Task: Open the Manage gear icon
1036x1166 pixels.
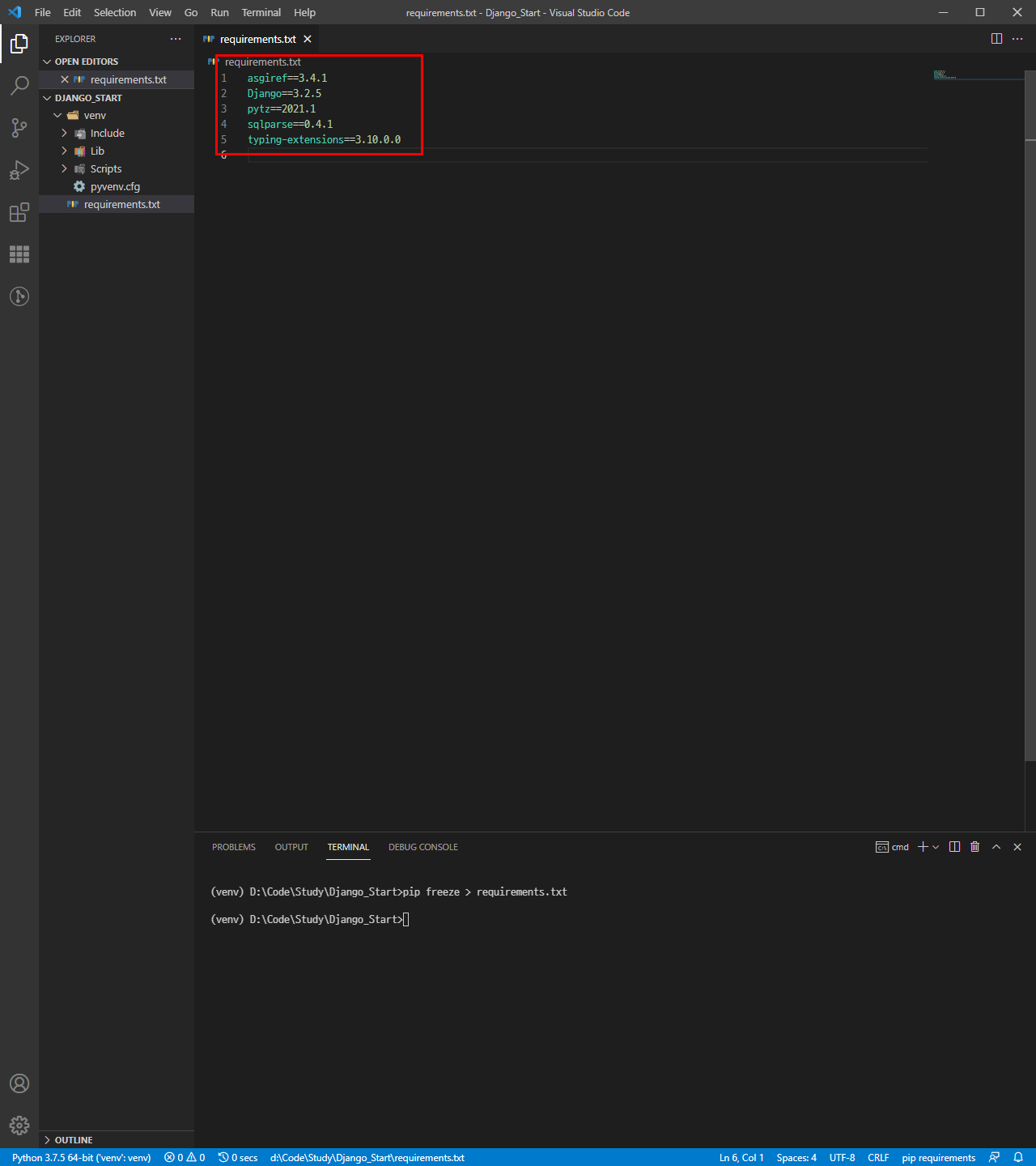Action: click(x=19, y=1126)
